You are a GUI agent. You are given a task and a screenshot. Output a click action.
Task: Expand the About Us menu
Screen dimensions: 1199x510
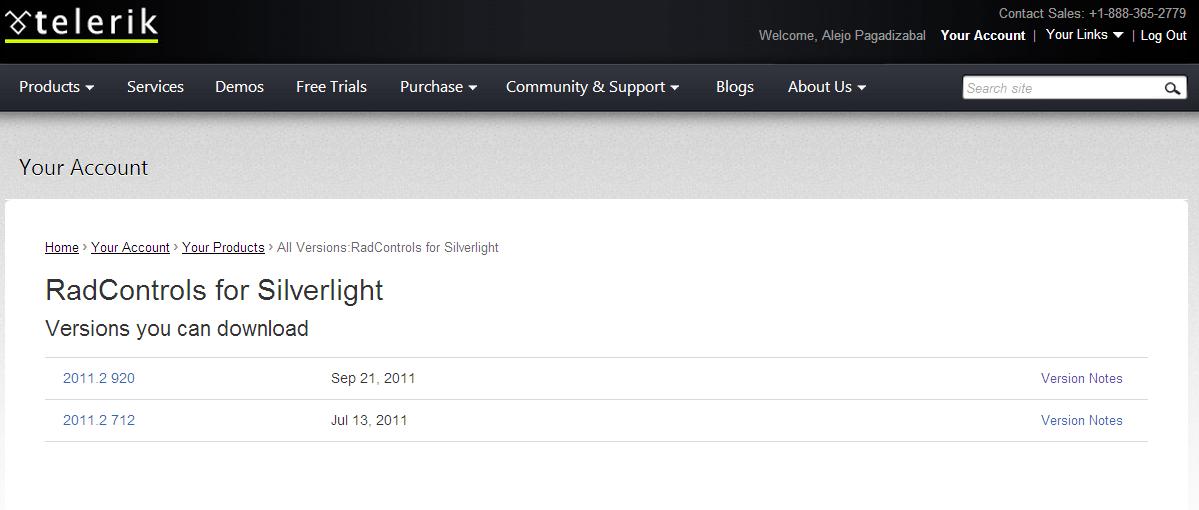[827, 87]
